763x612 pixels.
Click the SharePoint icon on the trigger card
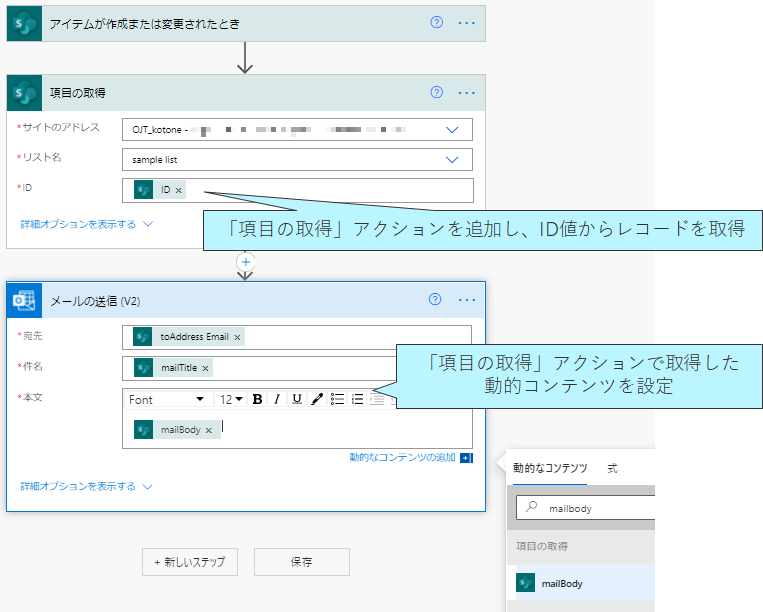(24, 23)
